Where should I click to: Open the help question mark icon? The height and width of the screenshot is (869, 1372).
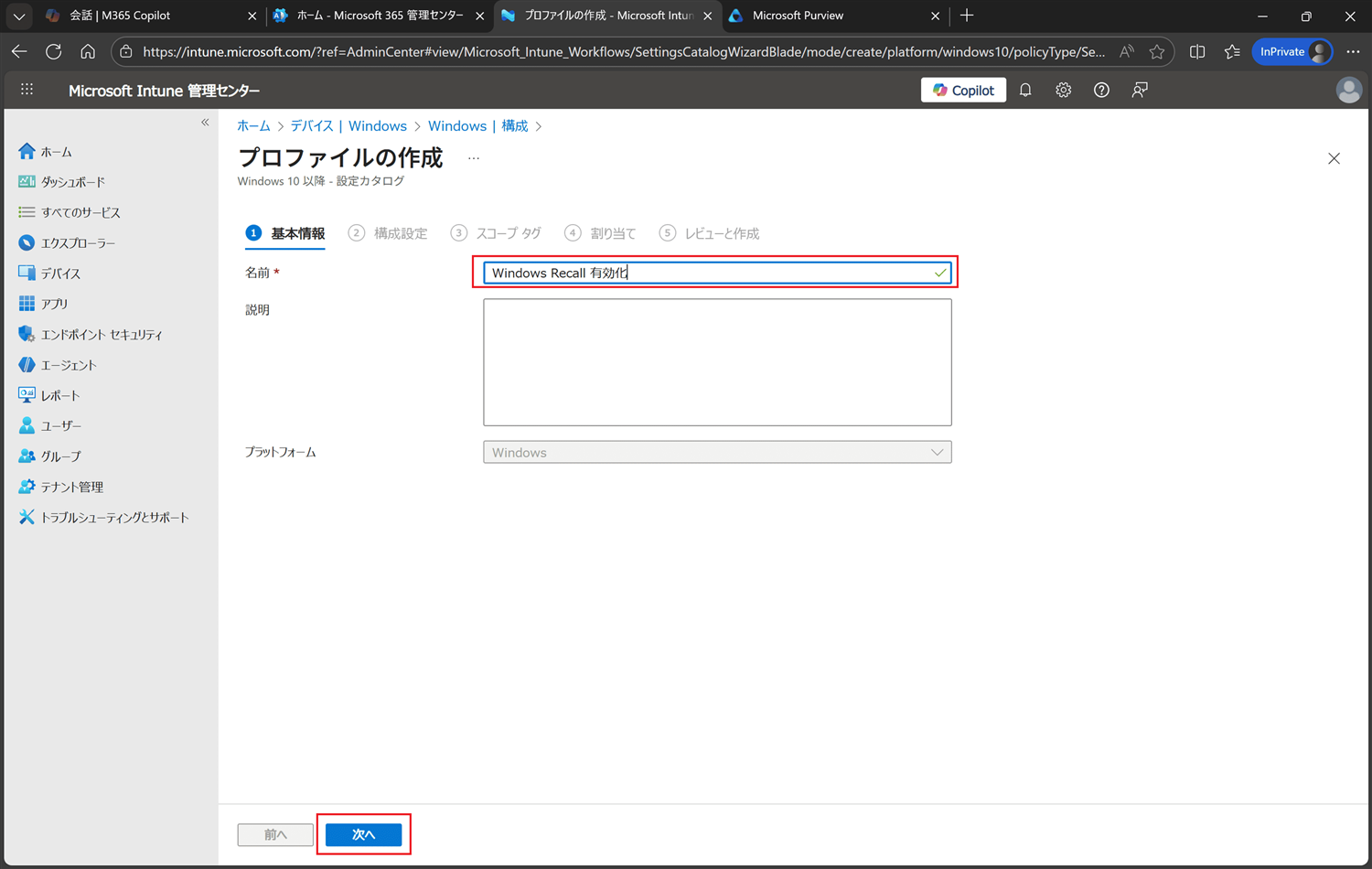[x=1101, y=90]
